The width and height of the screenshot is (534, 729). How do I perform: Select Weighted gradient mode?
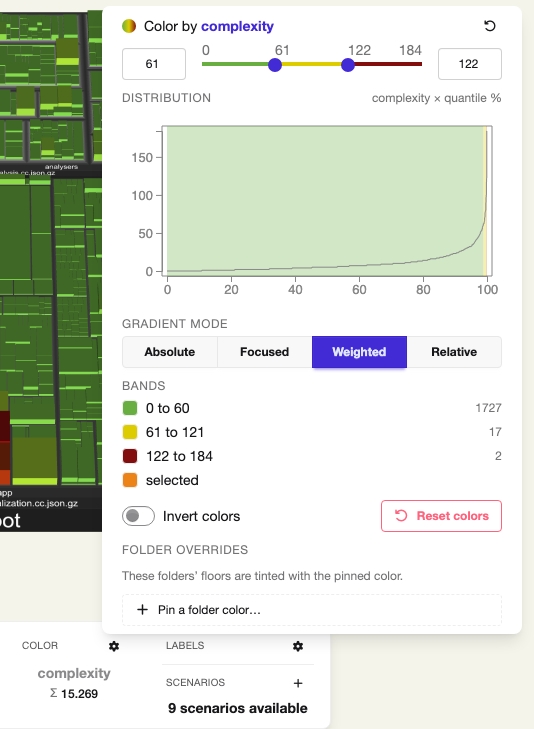click(x=359, y=352)
